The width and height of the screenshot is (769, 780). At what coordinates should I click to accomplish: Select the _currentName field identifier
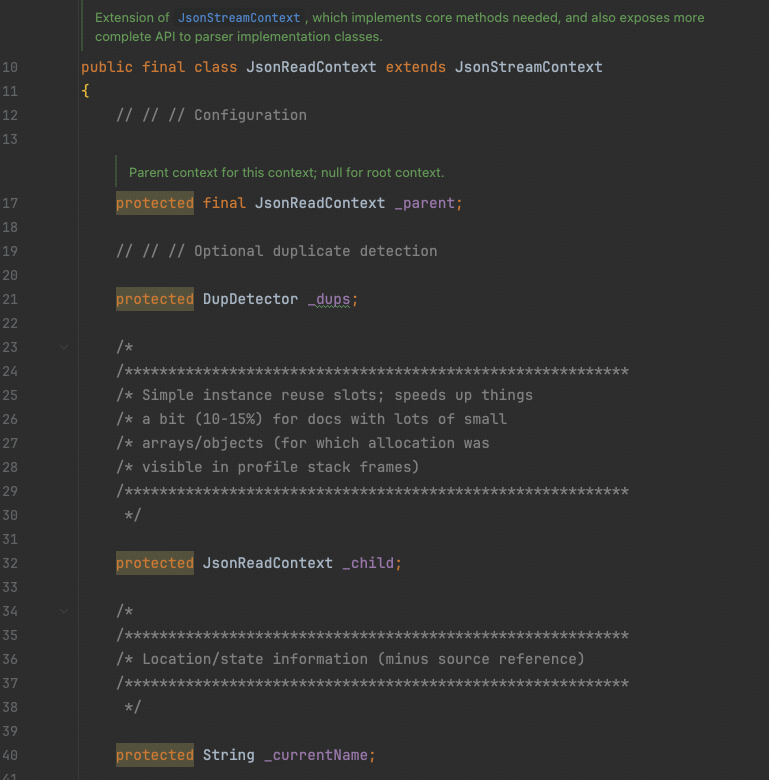(x=315, y=755)
